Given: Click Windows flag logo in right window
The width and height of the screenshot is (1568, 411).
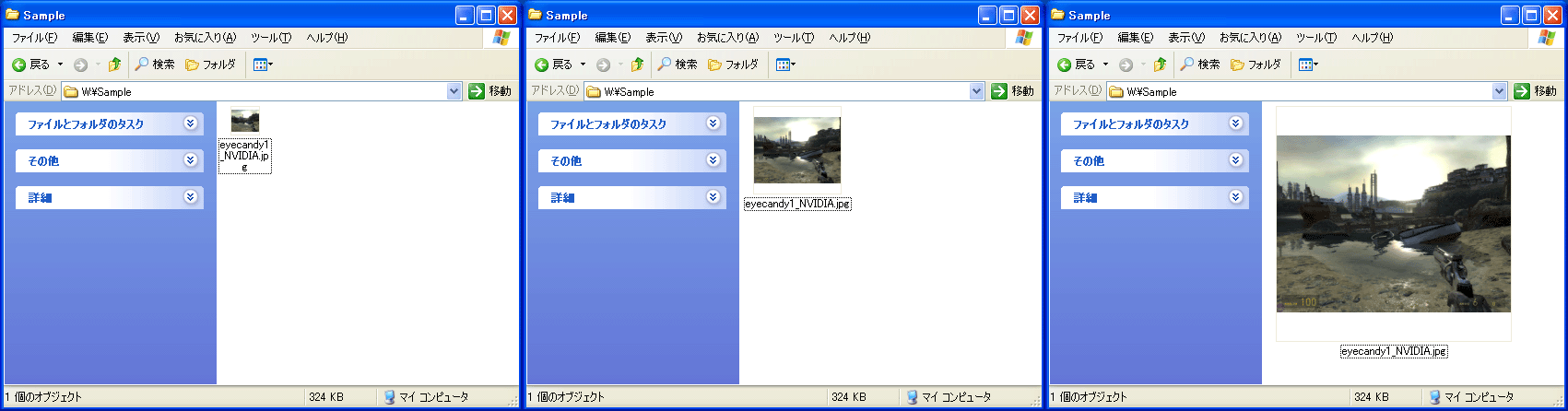Looking at the screenshot, I should tap(1547, 38).
